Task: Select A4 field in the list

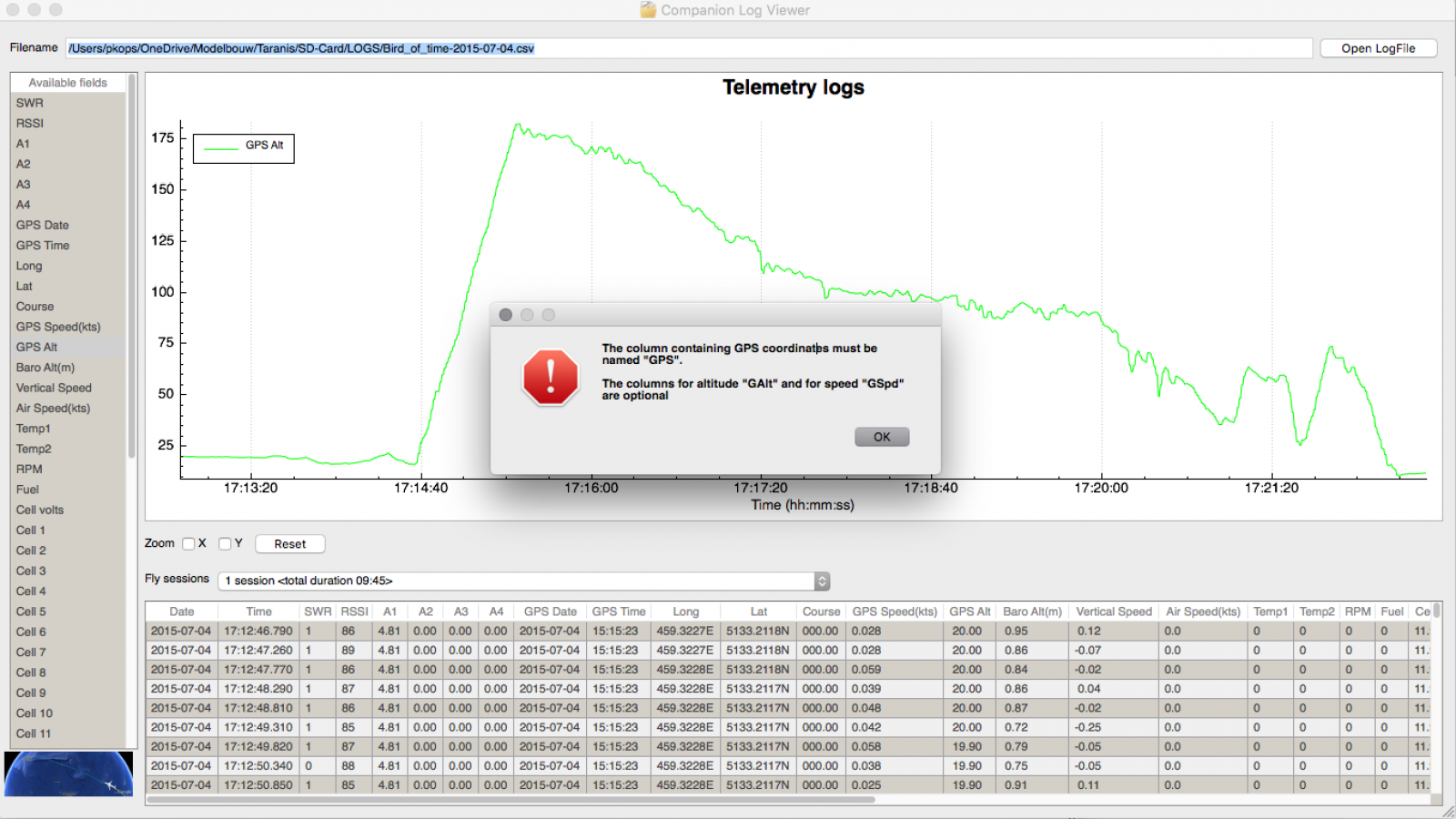Action: click(x=68, y=205)
